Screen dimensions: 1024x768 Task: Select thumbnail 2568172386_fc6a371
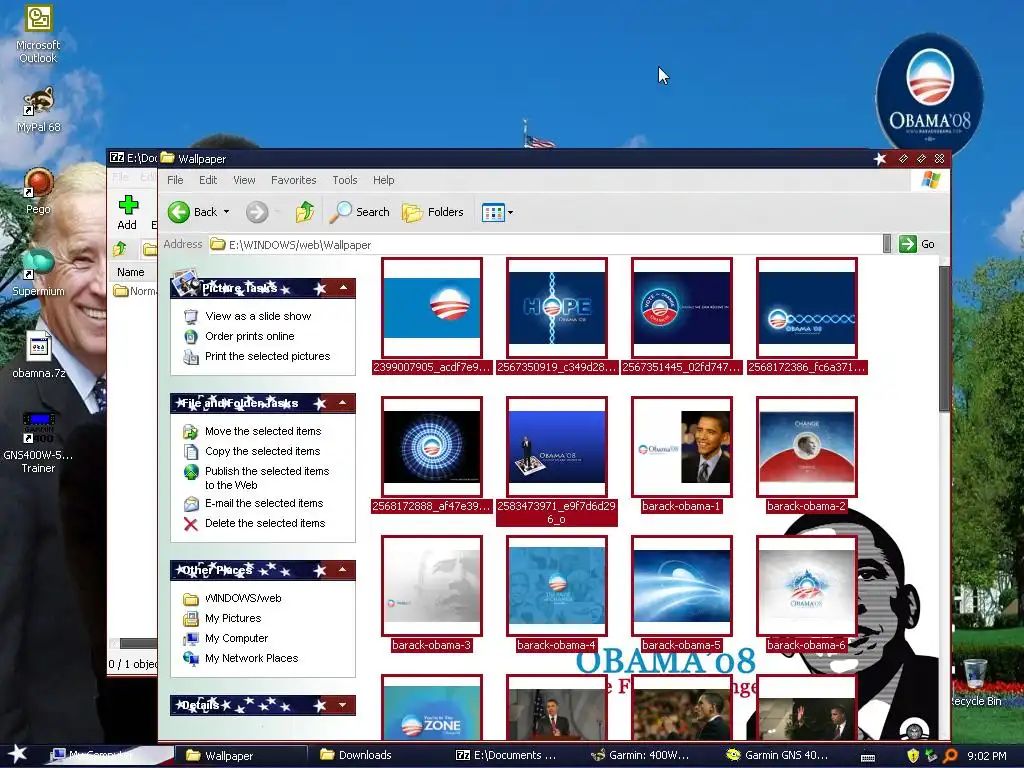tap(807, 308)
